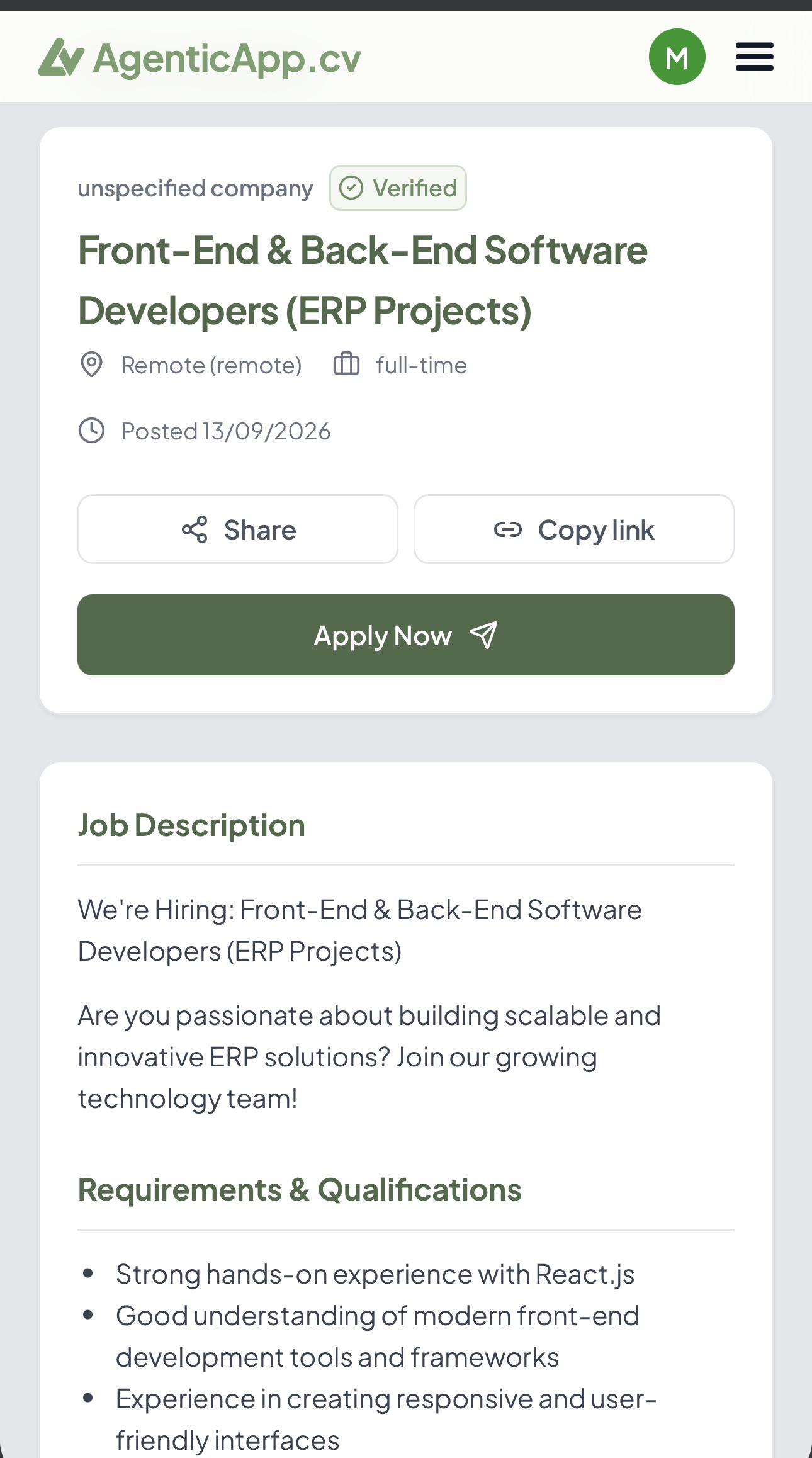Click the paper plane send icon
The width and height of the screenshot is (812, 1458).
coord(483,635)
